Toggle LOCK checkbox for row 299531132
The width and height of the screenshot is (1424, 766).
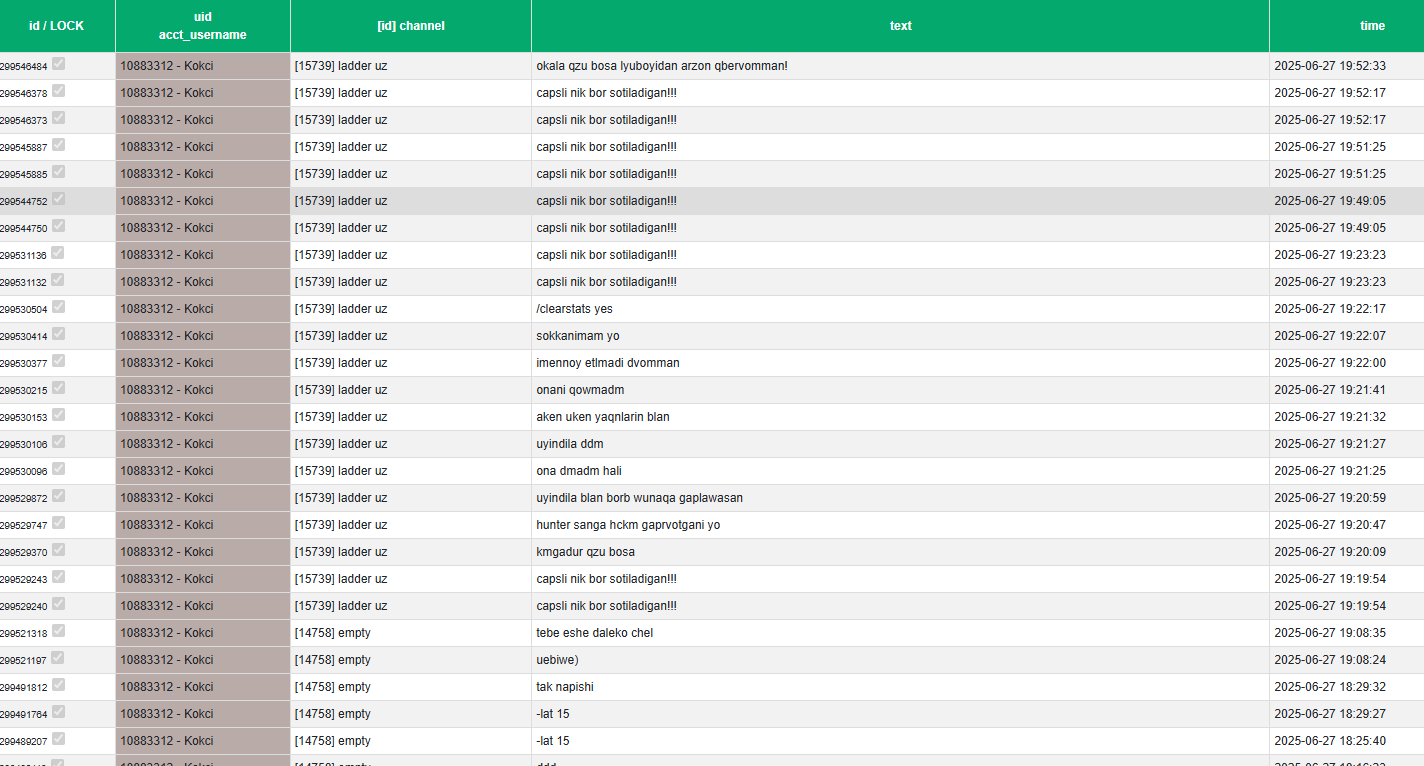click(59, 280)
